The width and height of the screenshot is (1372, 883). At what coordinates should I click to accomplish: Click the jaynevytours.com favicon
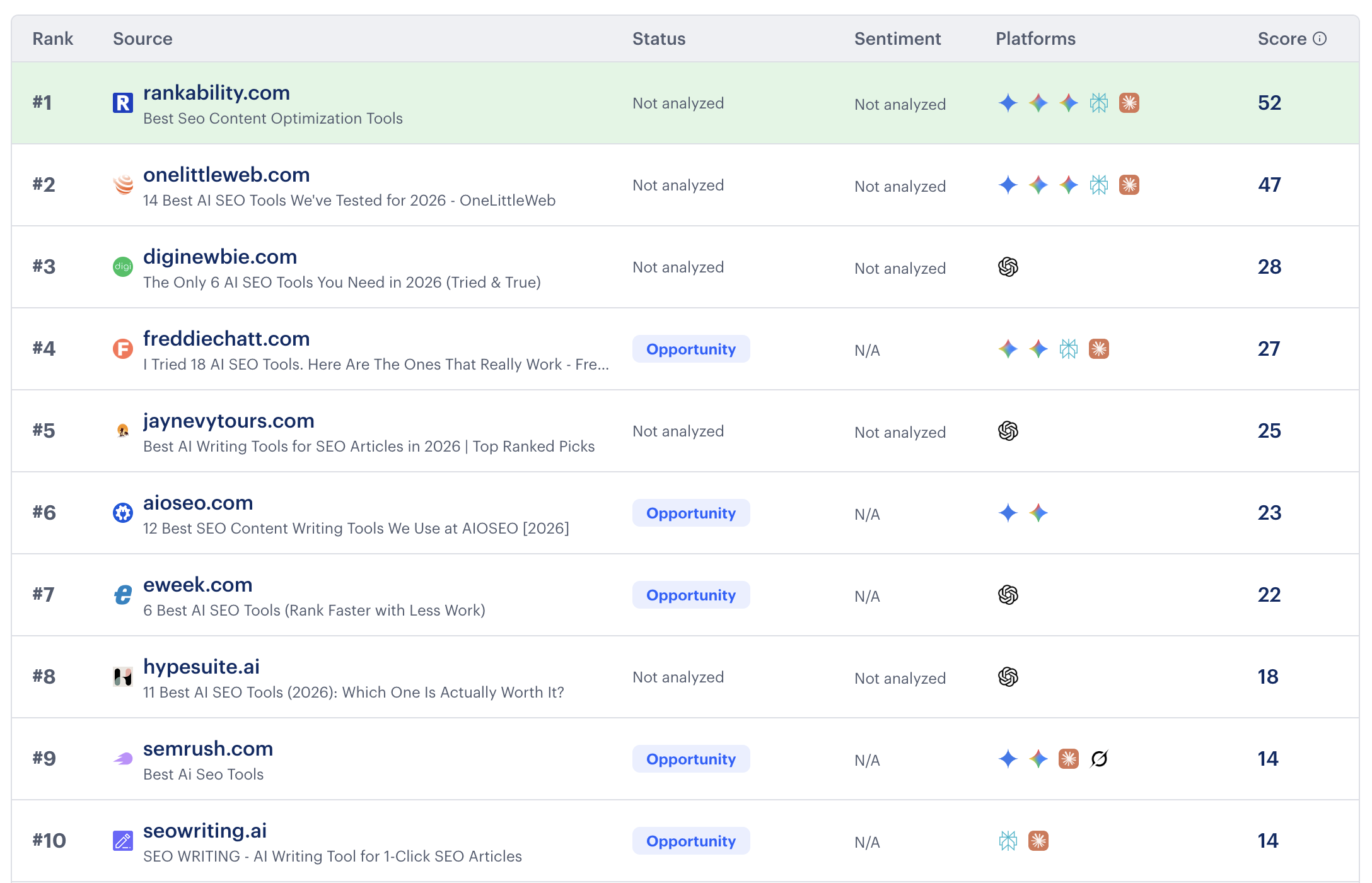[x=123, y=431]
